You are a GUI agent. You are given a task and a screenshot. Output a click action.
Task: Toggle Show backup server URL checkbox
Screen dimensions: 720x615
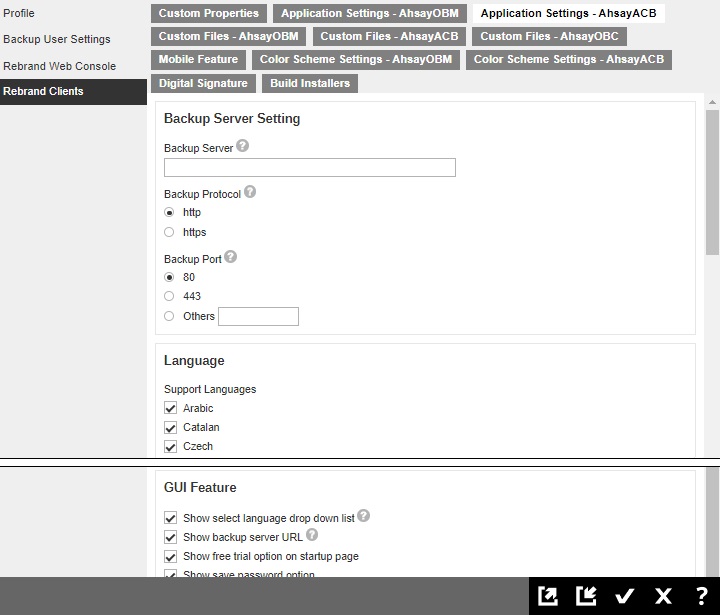pyautogui.click(x=170, y=537)
